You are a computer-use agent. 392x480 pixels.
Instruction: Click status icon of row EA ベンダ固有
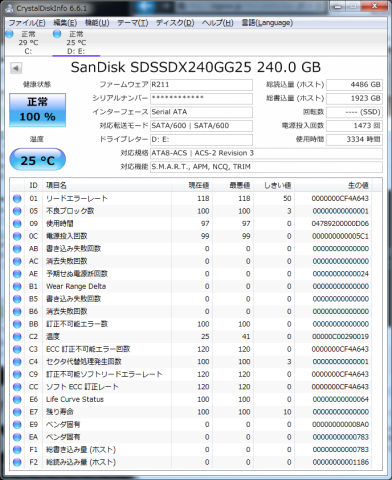click(x=17, y=437)
